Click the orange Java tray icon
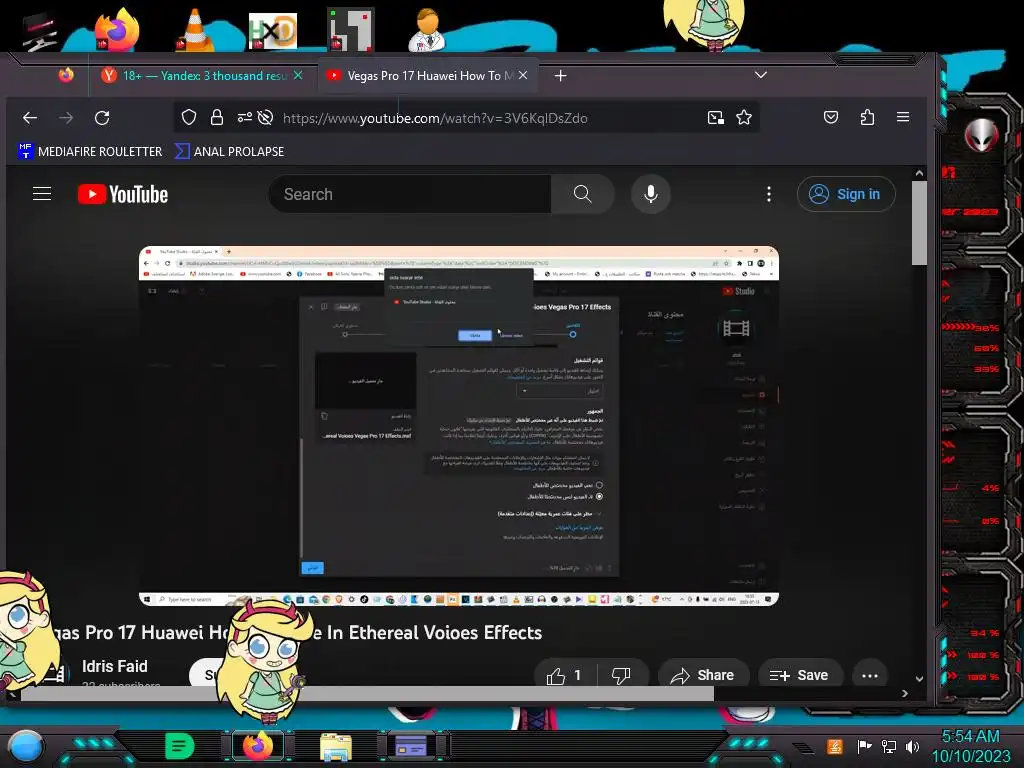This screenshot has width=1024, height=768. tap(834, 746)
